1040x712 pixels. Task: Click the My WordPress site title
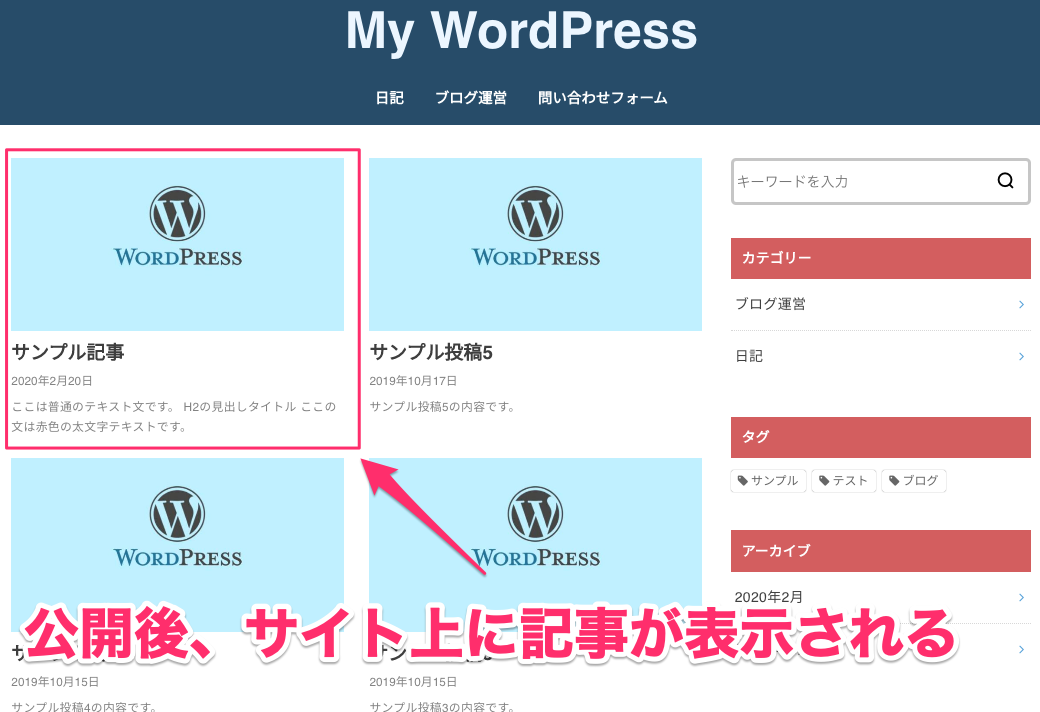pyautogui.click(x=521, y=31)
